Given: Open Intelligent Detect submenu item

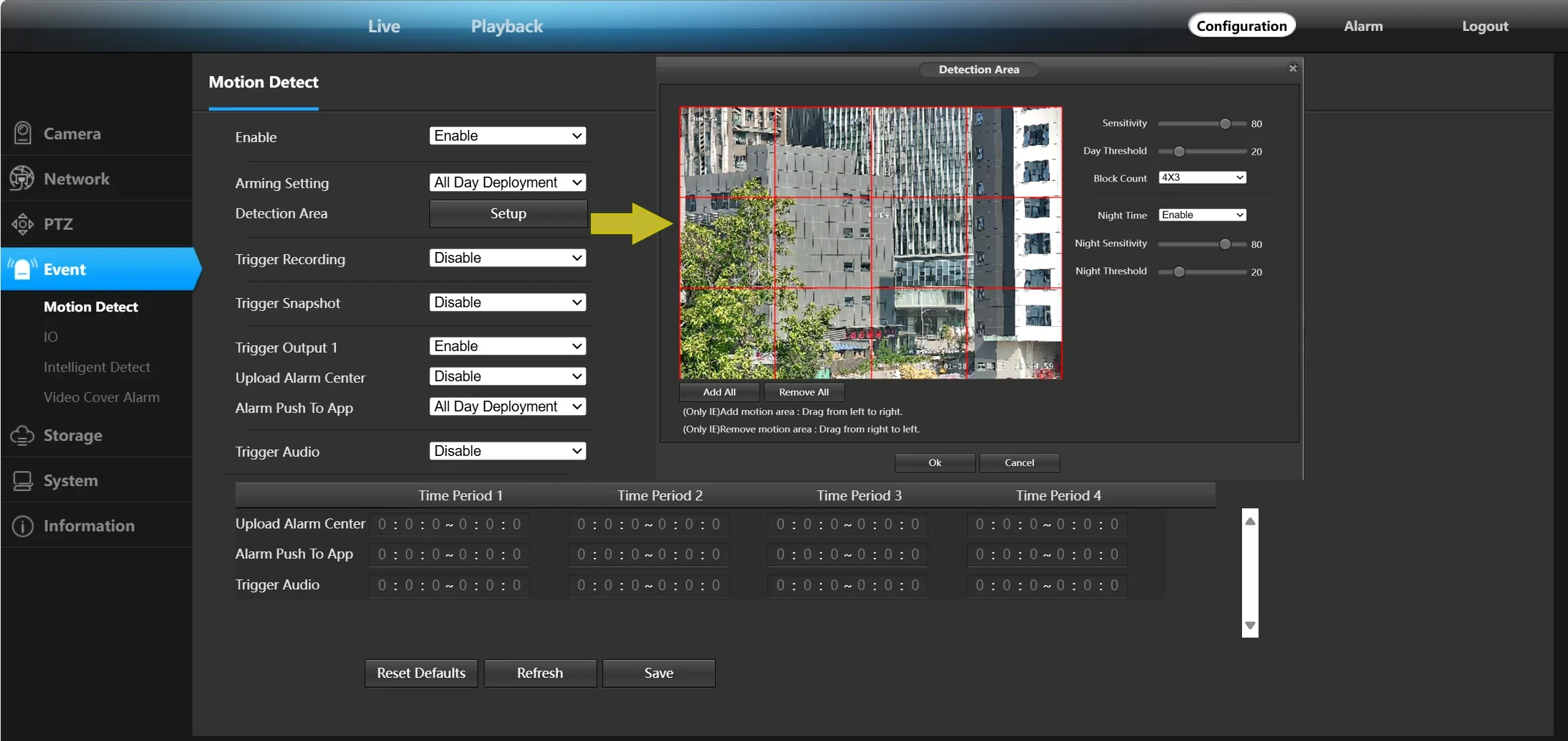Looking at the screenshot, I should (97, 367).
